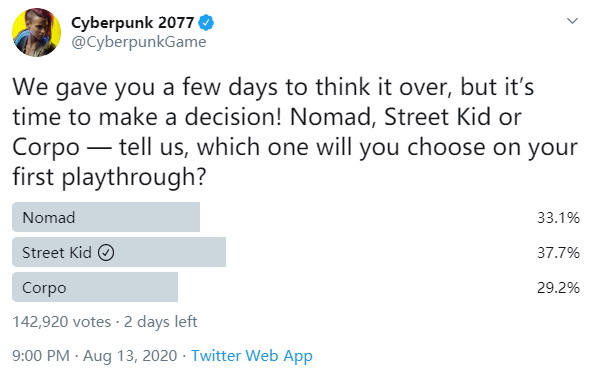This screenshot has height=374, width=591.
Task: Click the Street Kid checkmark icon
Action: click(x=106, y=253)
